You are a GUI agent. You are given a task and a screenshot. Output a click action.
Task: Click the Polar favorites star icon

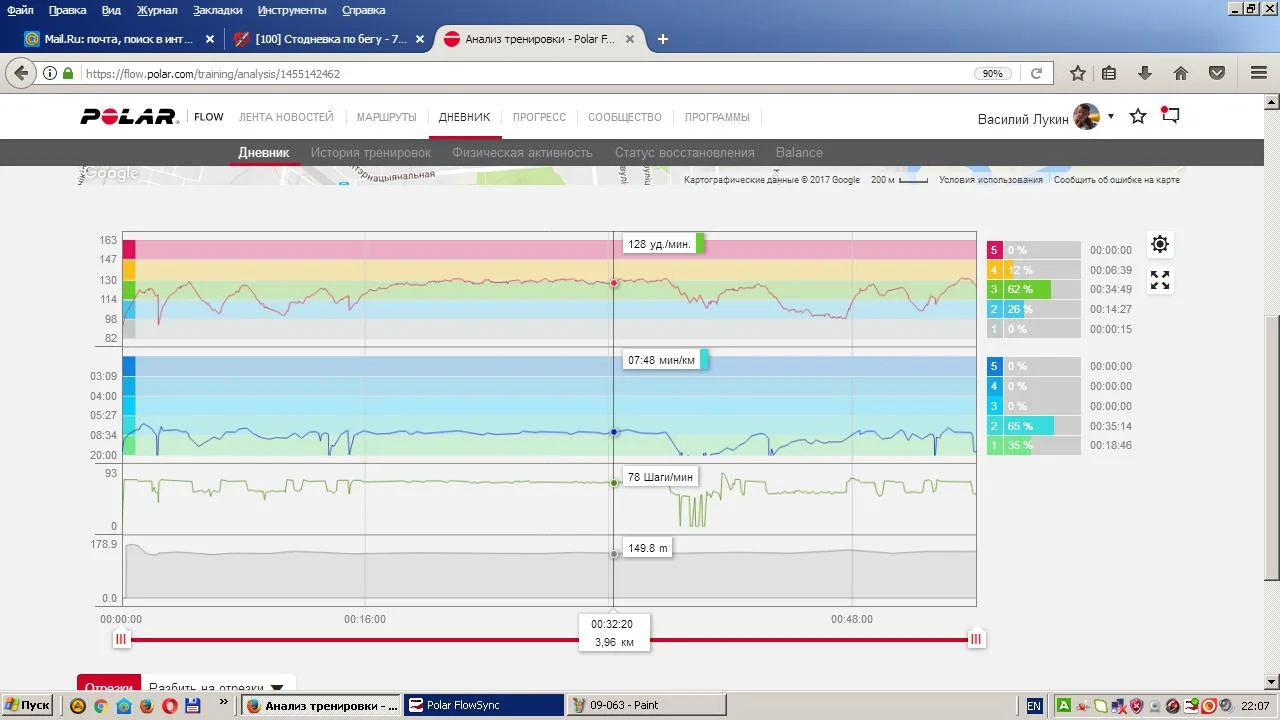pyautogui.click(x=1138, y=117)
